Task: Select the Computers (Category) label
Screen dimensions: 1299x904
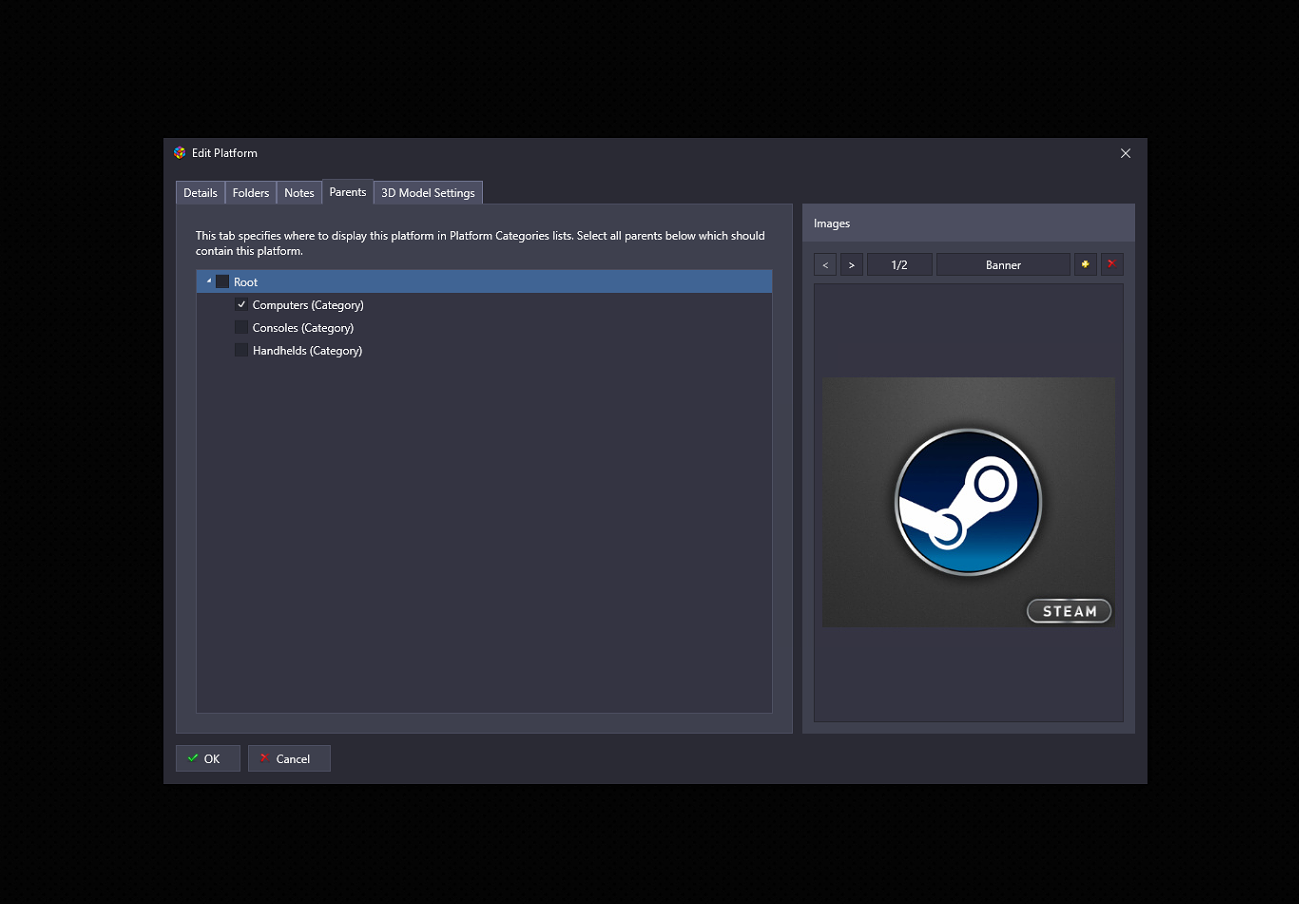Action: coord(308,305)
